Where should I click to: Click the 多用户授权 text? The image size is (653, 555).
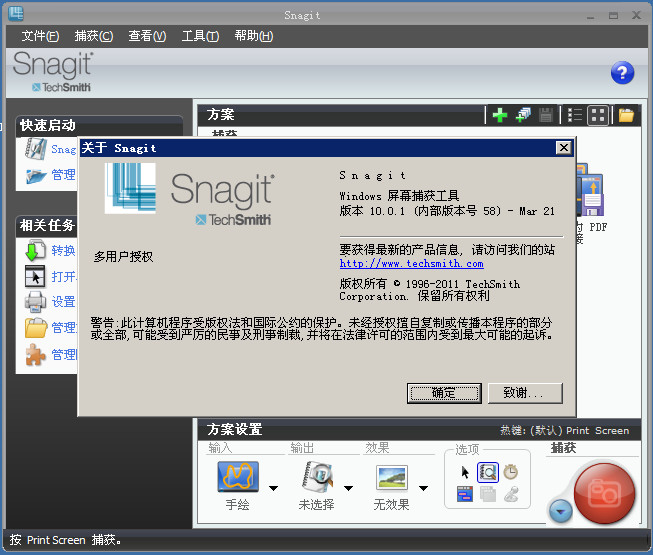point(123,257)
